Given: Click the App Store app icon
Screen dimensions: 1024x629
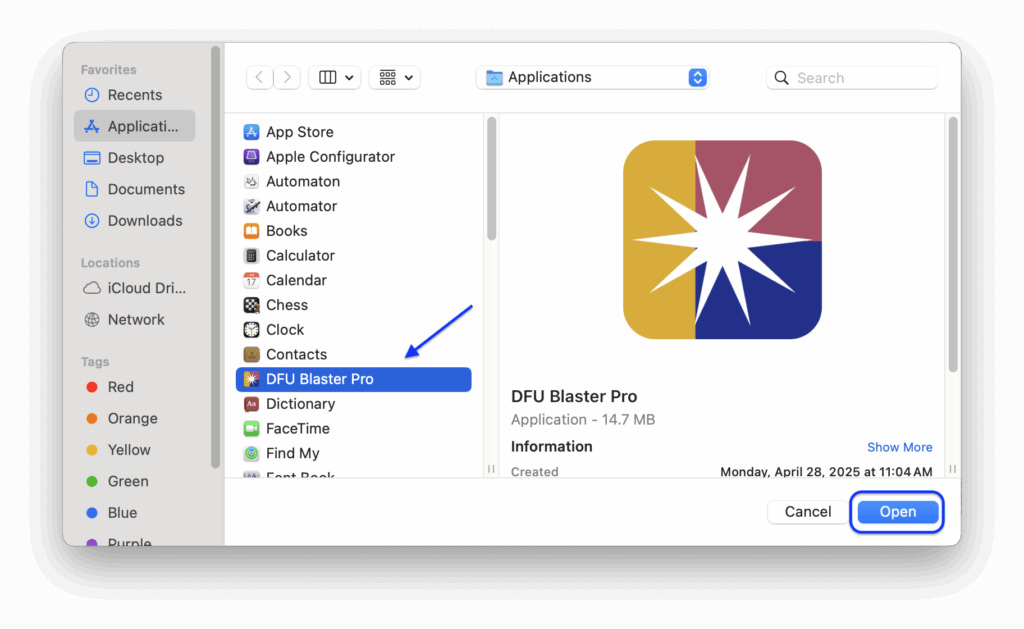Looking at the screenshot, I should coord(251,132).
